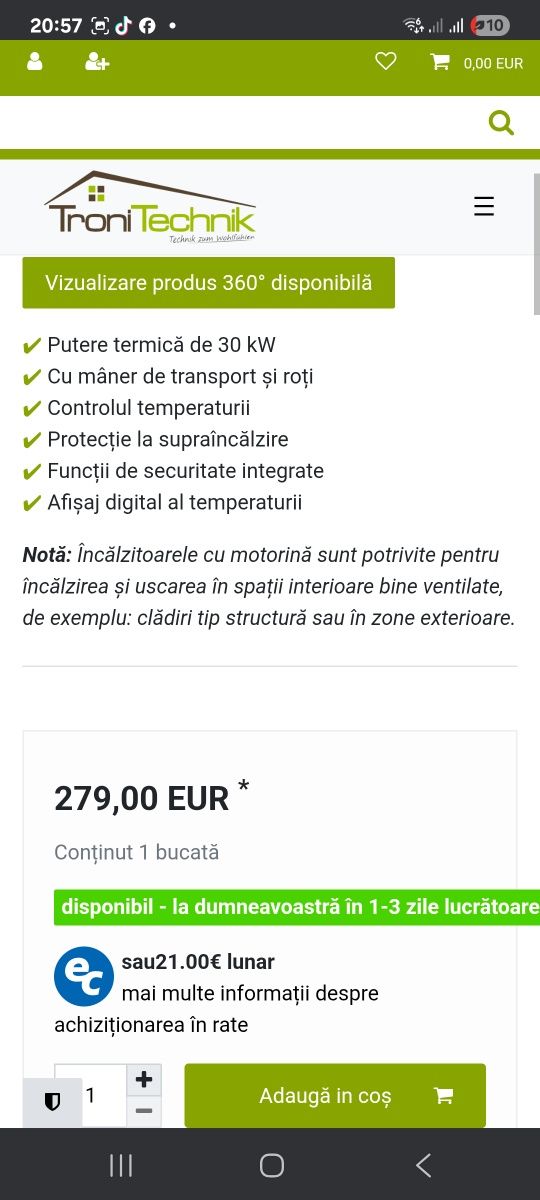
Task: Tap the green search magnifier icon
Action: pos(501,123)
